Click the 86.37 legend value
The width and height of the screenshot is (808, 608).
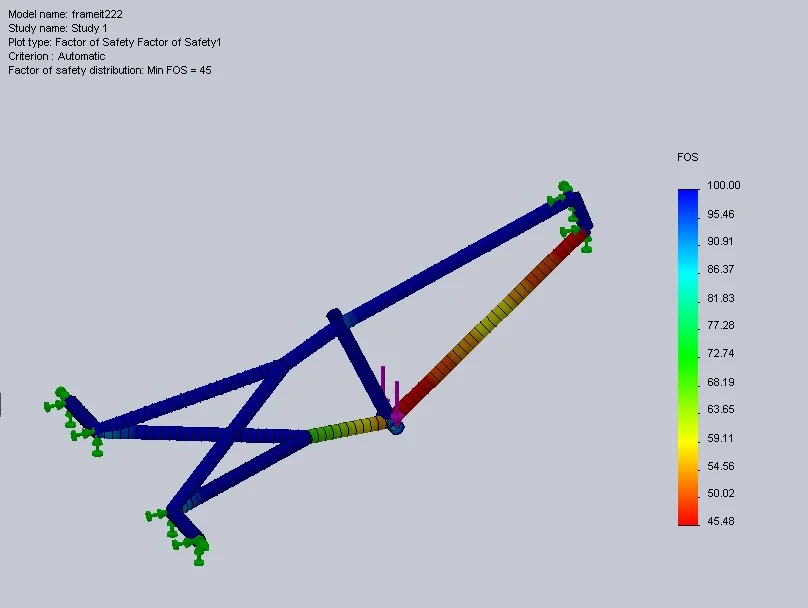720,269
